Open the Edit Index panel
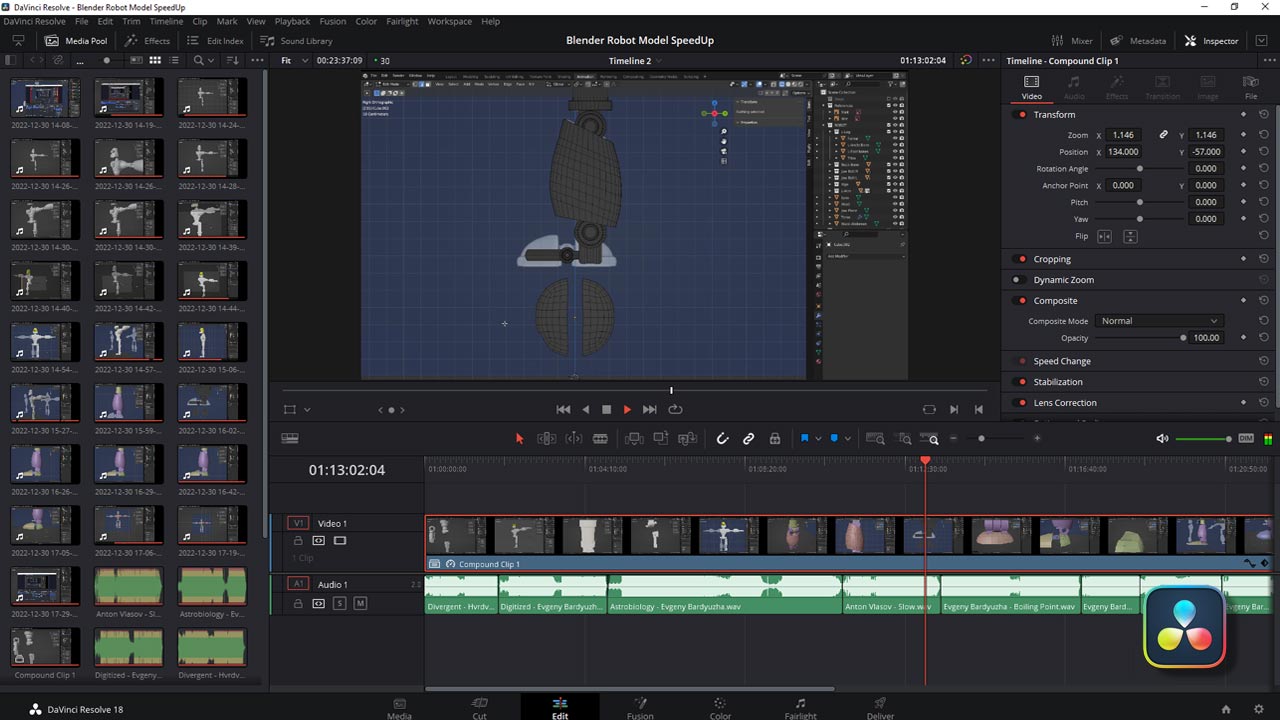 pyautogui.click(x=214, y=41)
